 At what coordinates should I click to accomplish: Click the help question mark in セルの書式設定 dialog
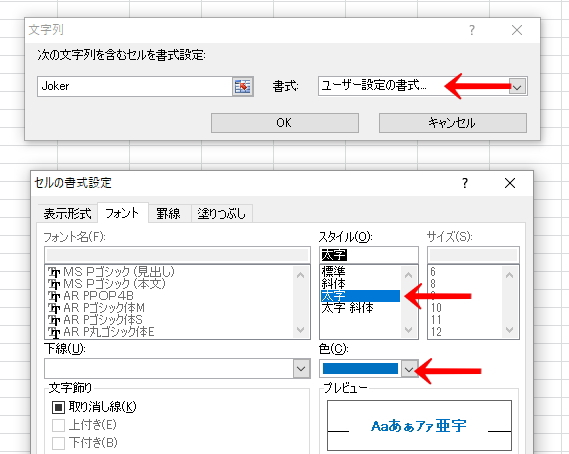tap(465, 183)
